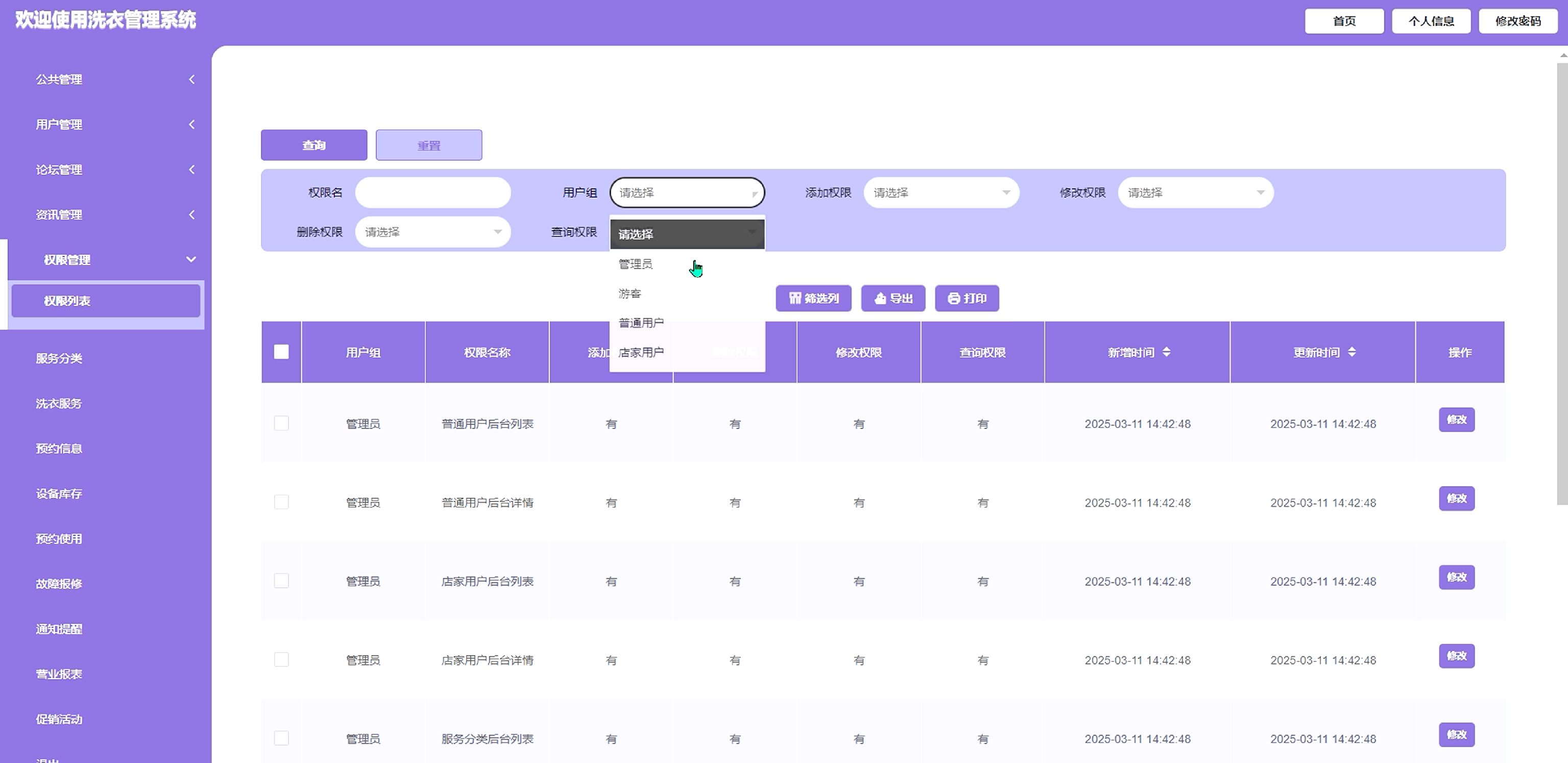Choose 店家用户 option in the dropdown
Image resolution: width=1568 pixels, height=763 pixels.
641,352
